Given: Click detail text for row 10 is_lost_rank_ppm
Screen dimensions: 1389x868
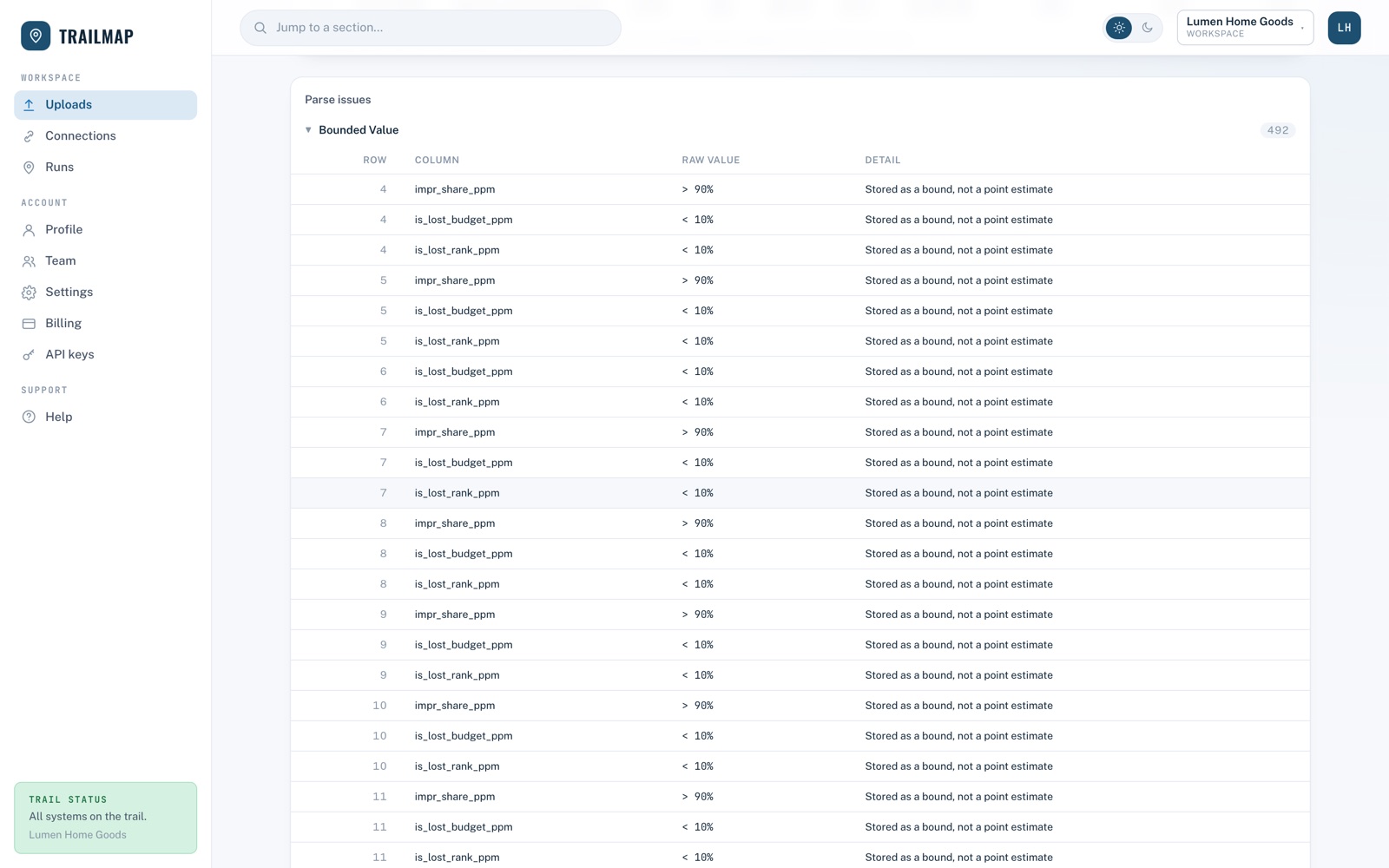Looking at the screenshot, I should 959,766.
